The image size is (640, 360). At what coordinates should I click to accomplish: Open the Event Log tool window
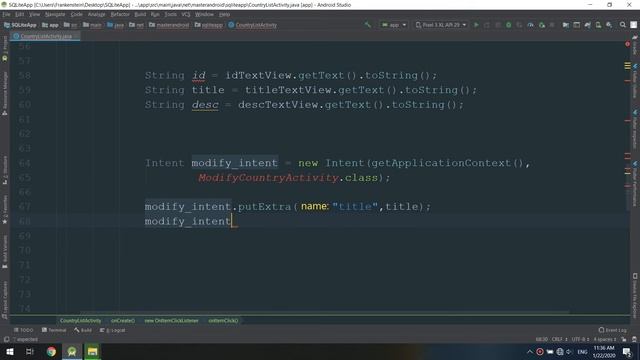coord(612,330)
